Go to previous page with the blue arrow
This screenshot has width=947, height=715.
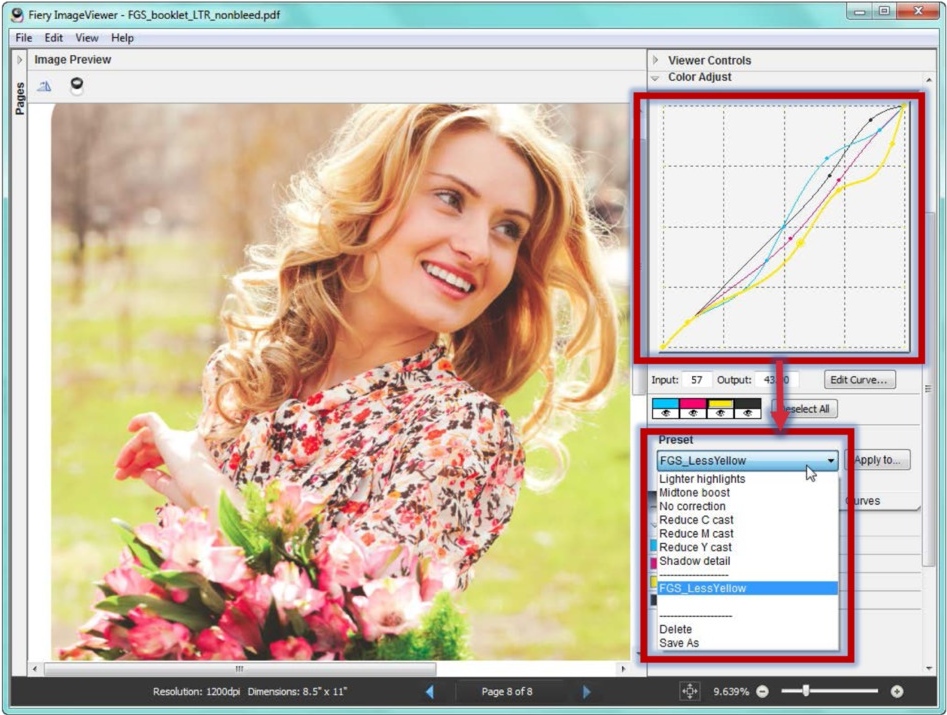coord(431,690)
